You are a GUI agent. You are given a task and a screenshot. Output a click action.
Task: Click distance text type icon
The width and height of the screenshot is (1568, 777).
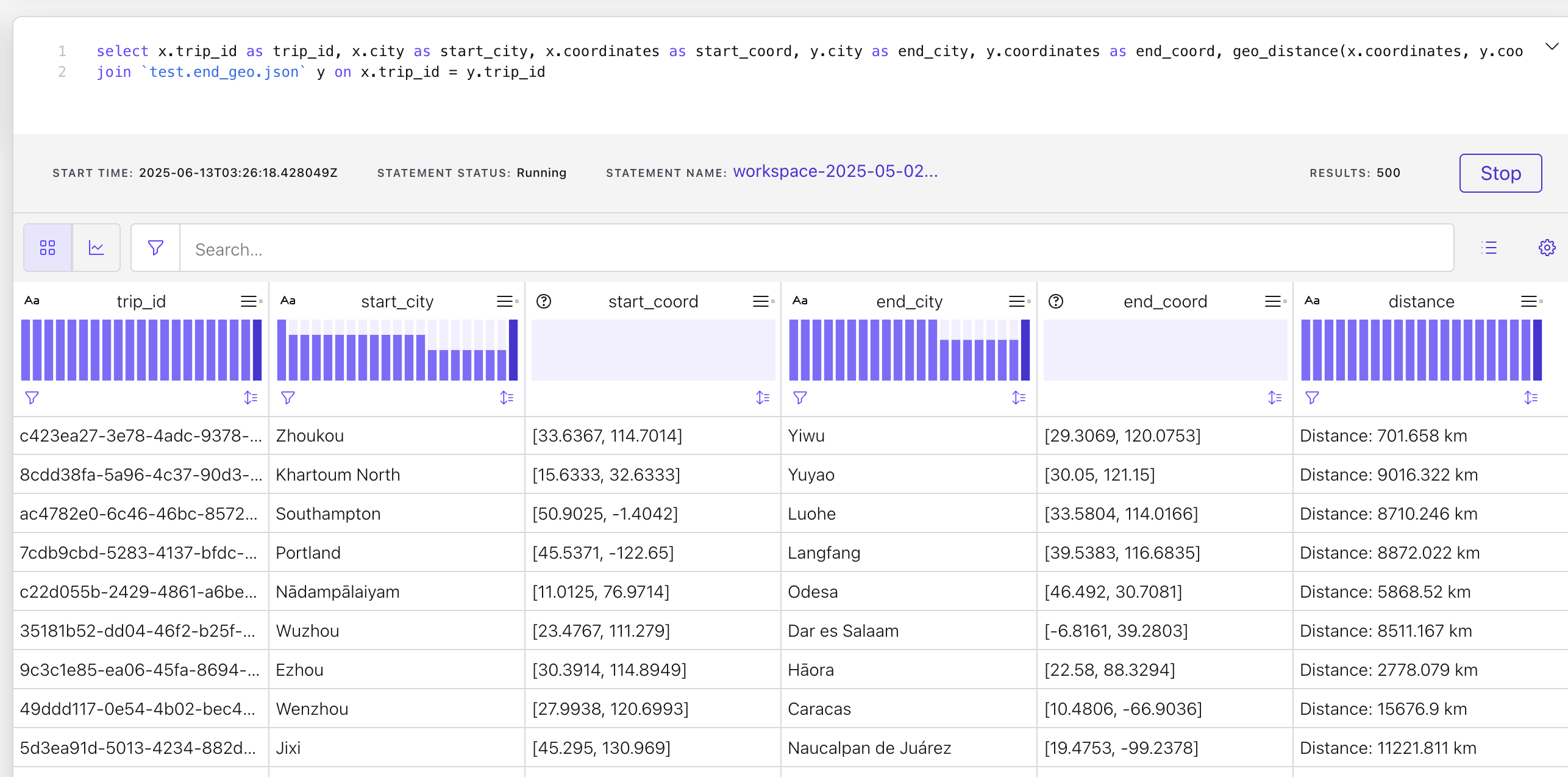[1312, 301]
